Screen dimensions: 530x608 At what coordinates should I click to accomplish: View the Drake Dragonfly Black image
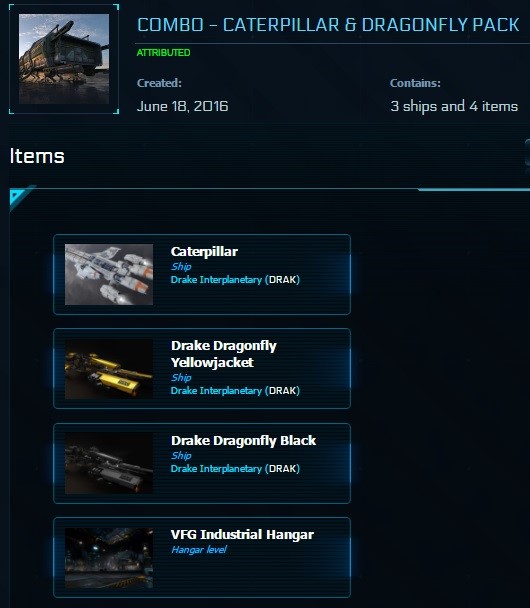(109, 463)
